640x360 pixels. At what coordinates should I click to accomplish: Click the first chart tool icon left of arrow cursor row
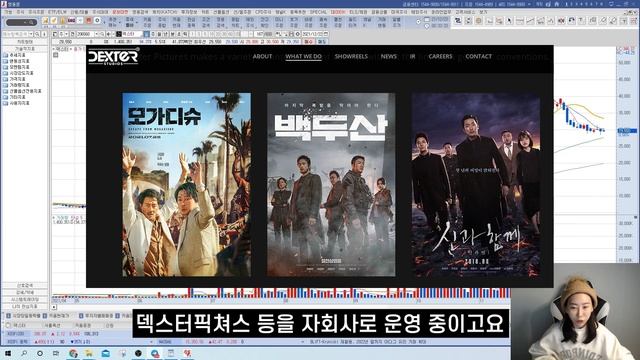tap(458, 20)
